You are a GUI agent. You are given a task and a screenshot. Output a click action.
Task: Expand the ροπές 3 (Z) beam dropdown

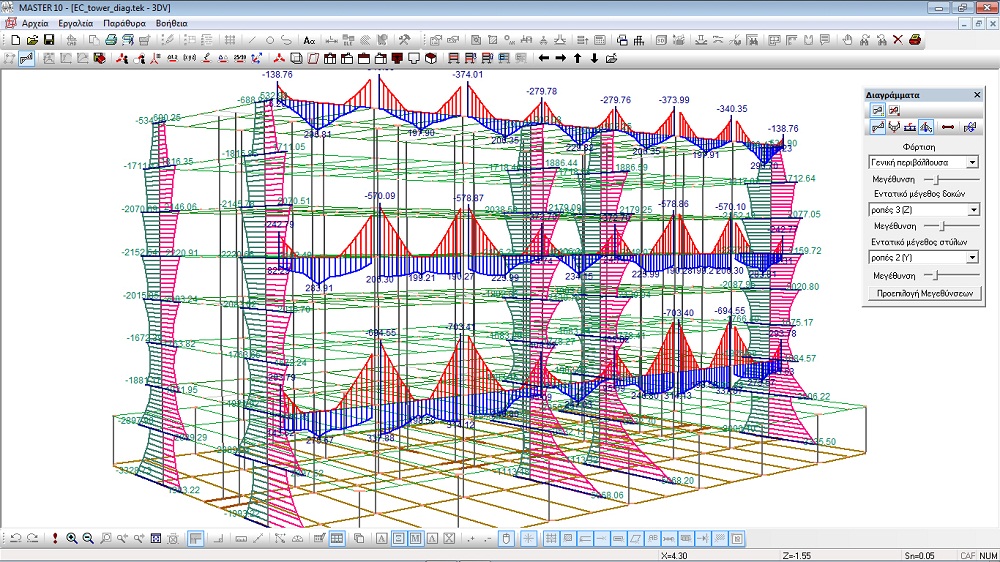972,210
